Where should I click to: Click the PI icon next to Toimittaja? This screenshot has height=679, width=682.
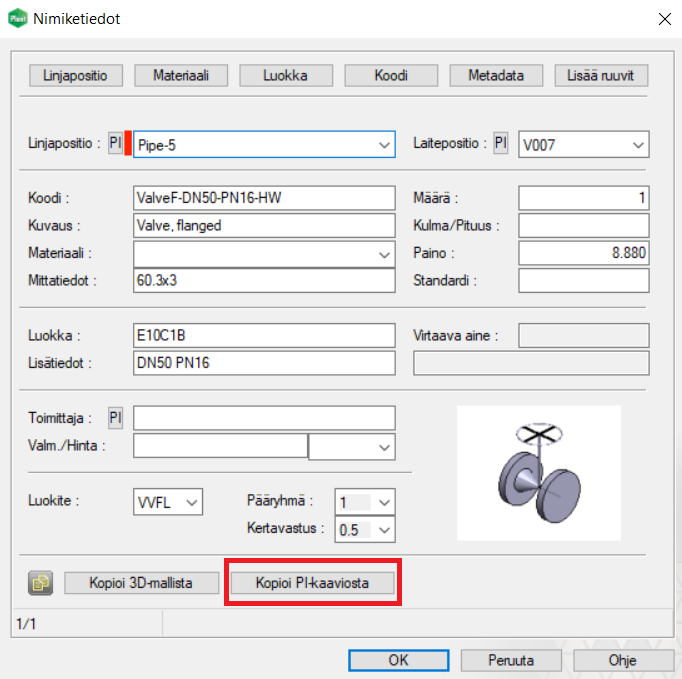click(x=115, y=418)
